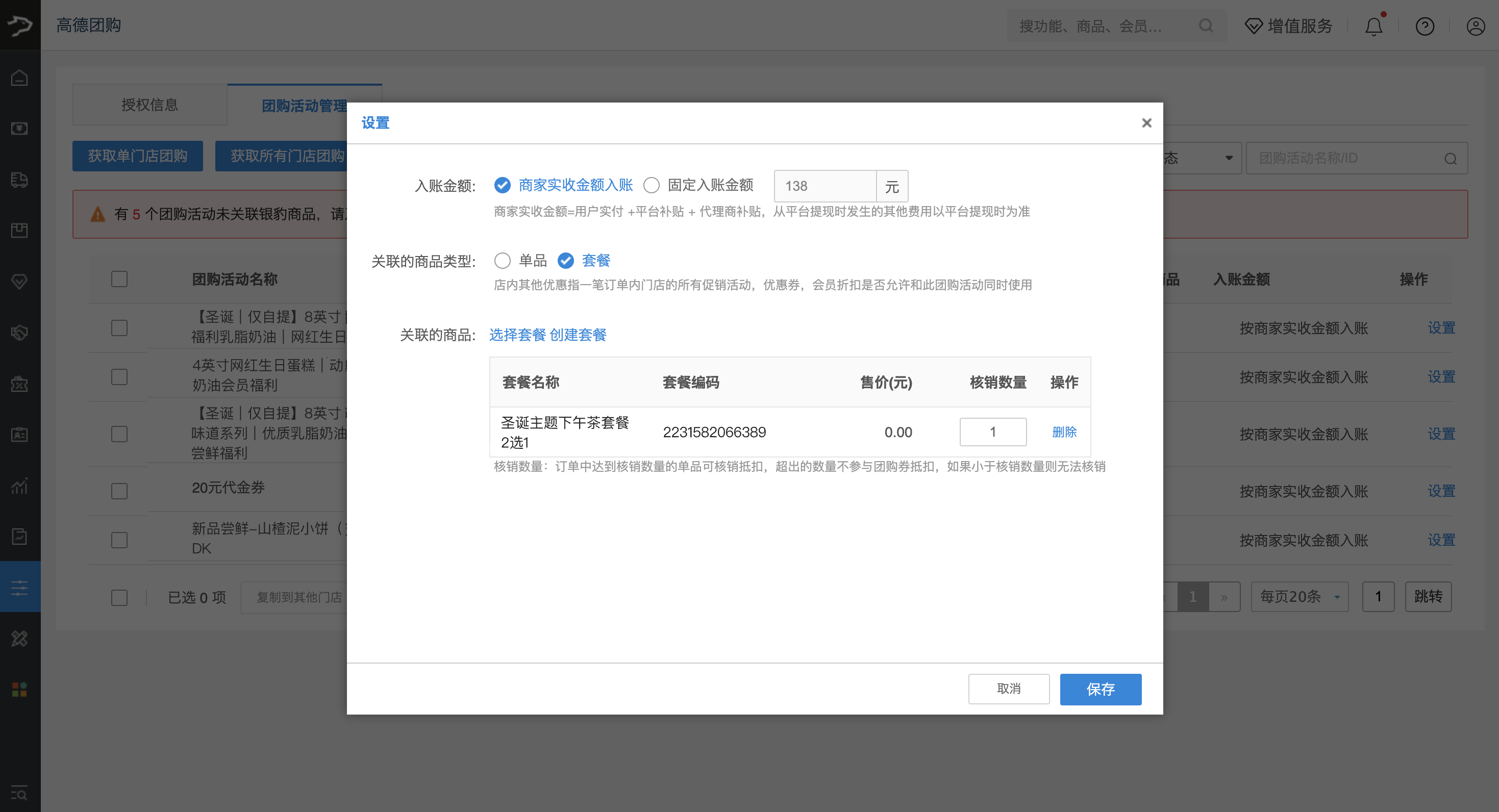1499x812 pixels.
Task: Click 删除 for the 圣诞主题下午茶套餐 row
Action: pos(1064,432)
